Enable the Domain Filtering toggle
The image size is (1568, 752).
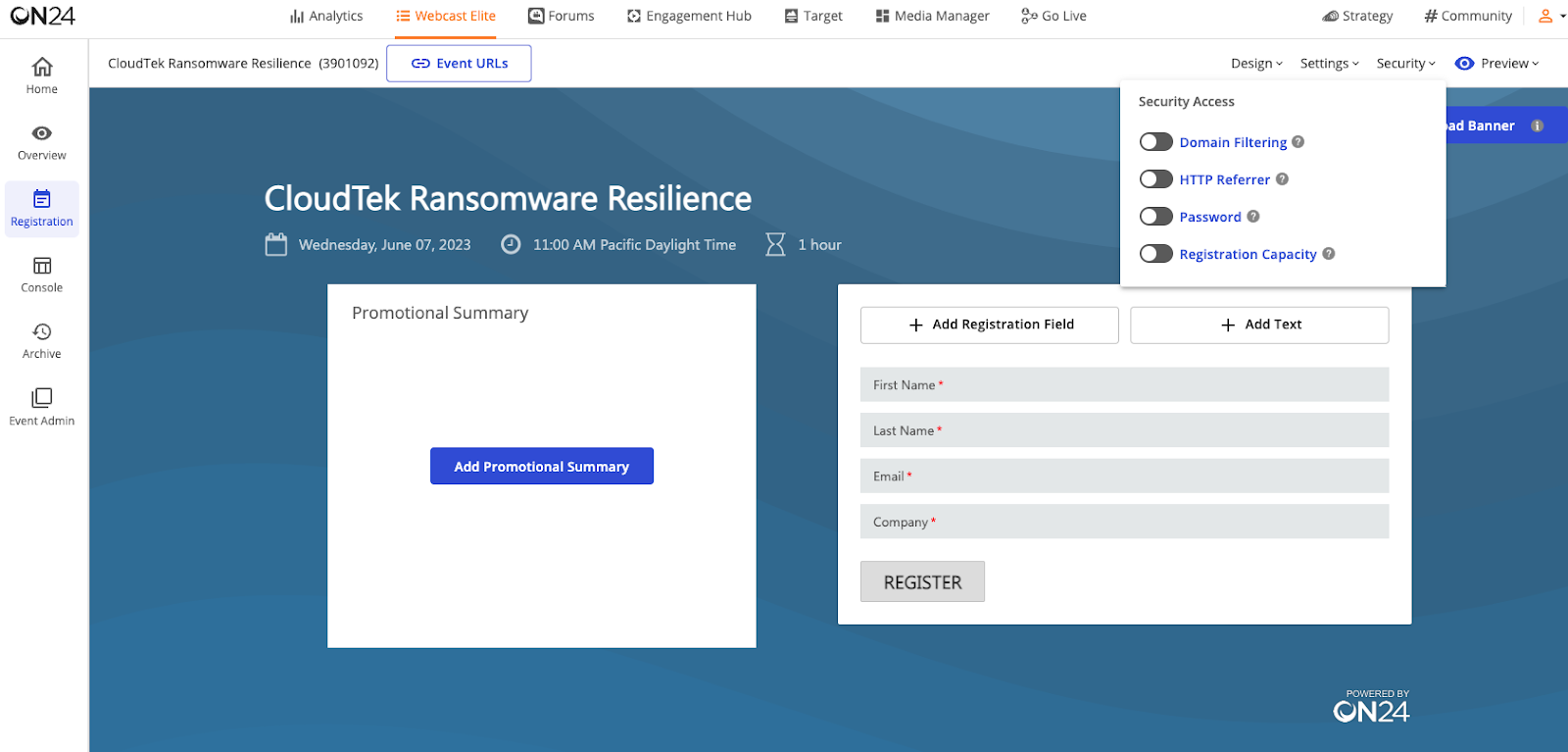pyautogui.click(x=1156, y=142)
